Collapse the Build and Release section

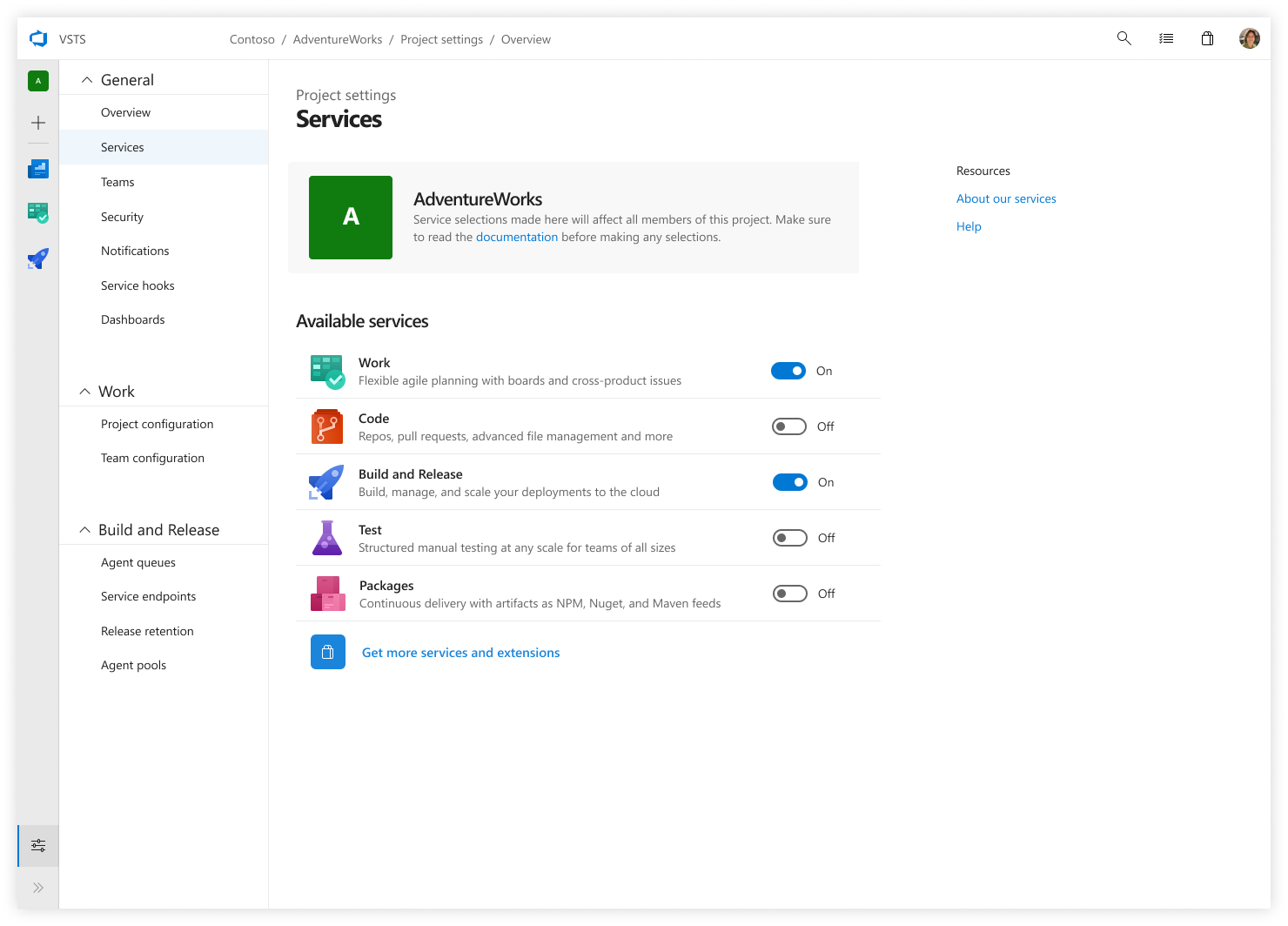click(84, 530)
